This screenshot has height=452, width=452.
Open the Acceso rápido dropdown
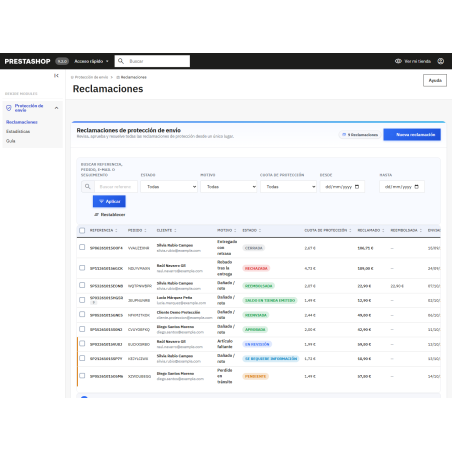click(91, 61)
